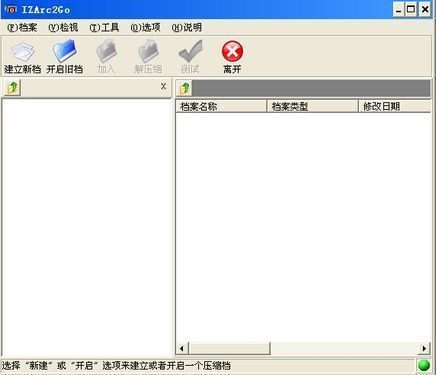Open the 档案 file menu

pyautogui.click(x=22, y=27)
